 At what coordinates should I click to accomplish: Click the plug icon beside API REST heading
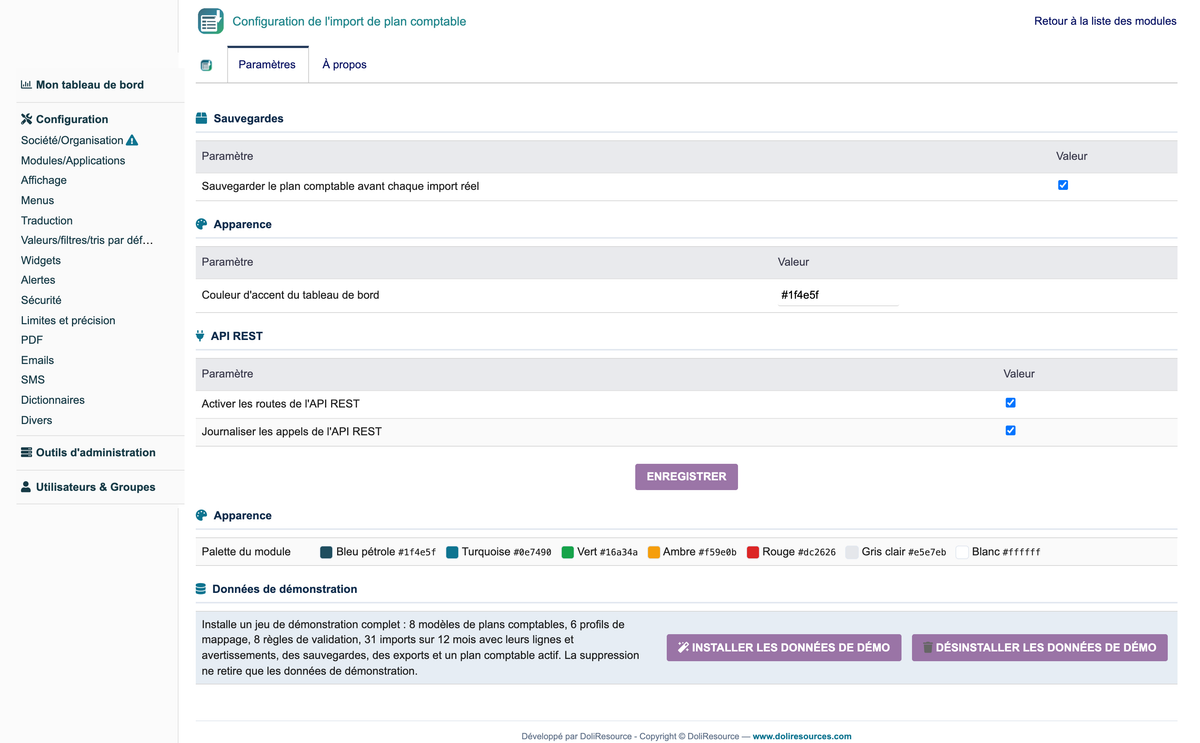click(x=200, y=336)
